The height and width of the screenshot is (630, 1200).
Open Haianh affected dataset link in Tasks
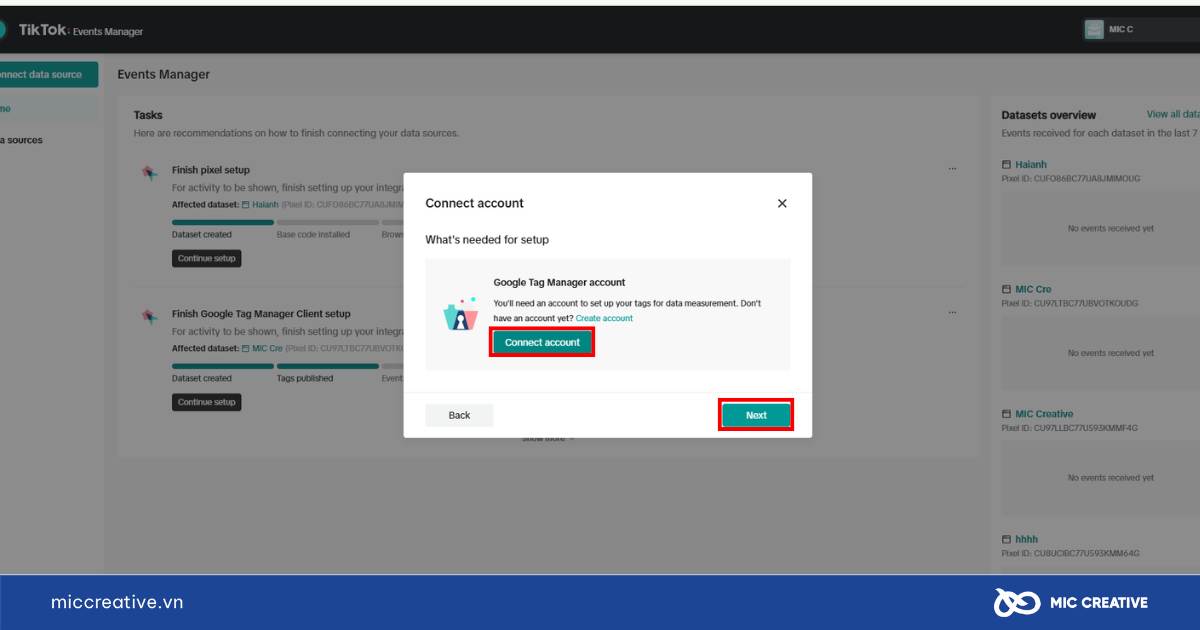click(x=265, y=204)
